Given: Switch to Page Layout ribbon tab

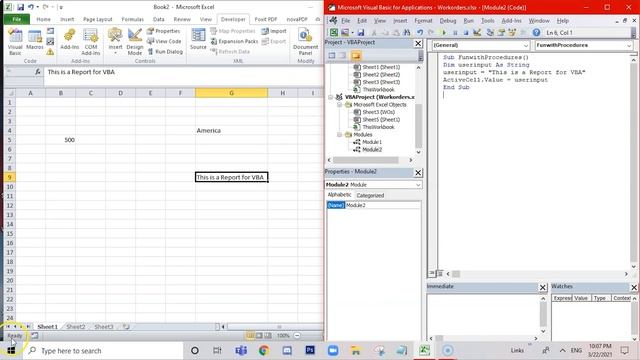Looking at the screenshot, I should [x=98, y=19].
